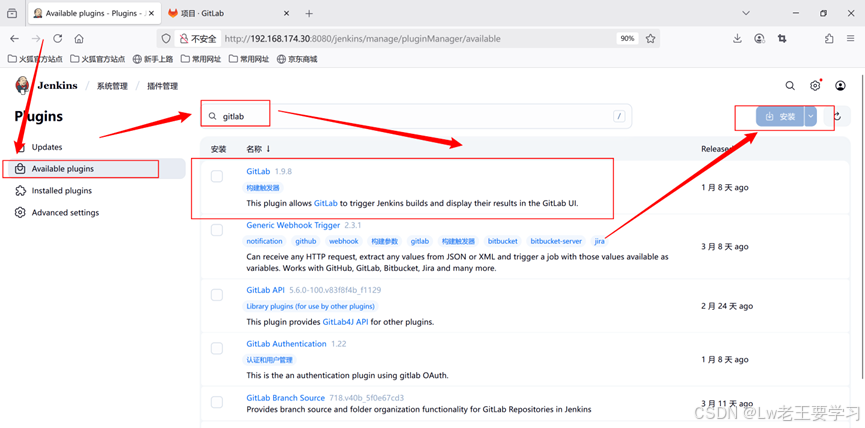Click the screenshot crop toolbar icon
865x428 pixels.
click(x=782, y=39)
